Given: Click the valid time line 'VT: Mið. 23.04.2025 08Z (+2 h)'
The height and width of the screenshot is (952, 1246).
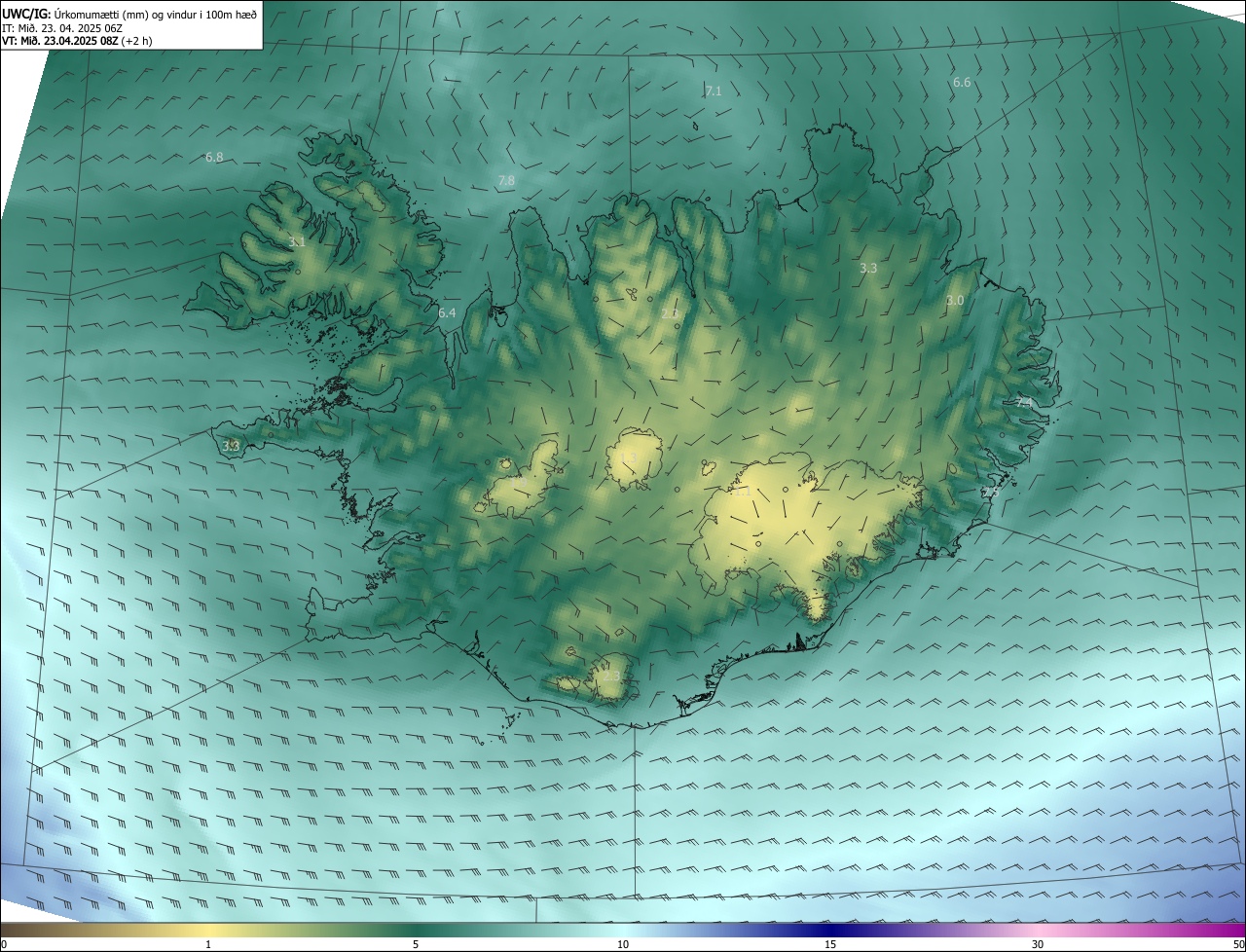Looking at the screenshot, I should coord(77,41).
